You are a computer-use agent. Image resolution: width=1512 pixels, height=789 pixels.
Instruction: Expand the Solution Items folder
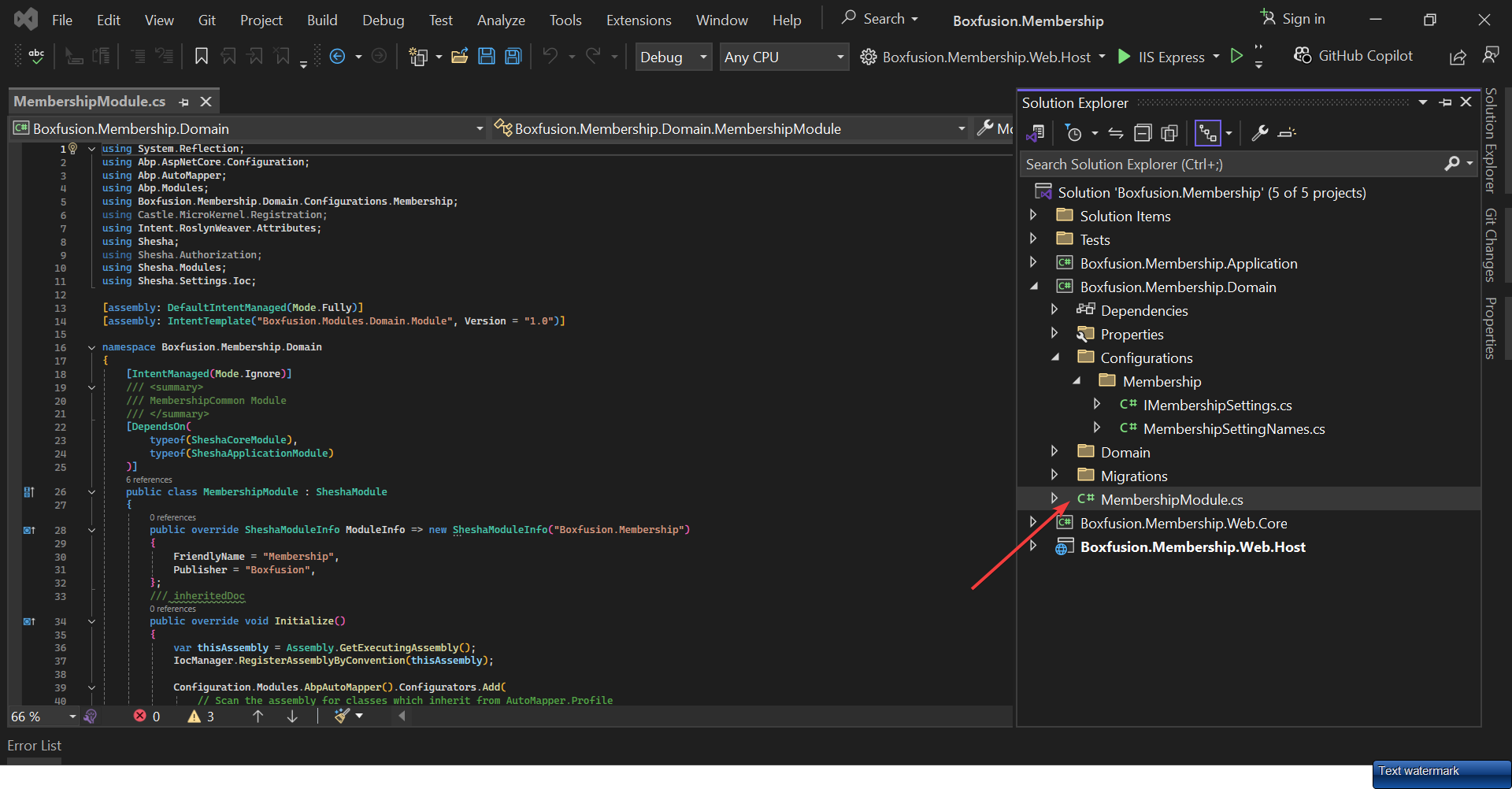(1033, 215)
